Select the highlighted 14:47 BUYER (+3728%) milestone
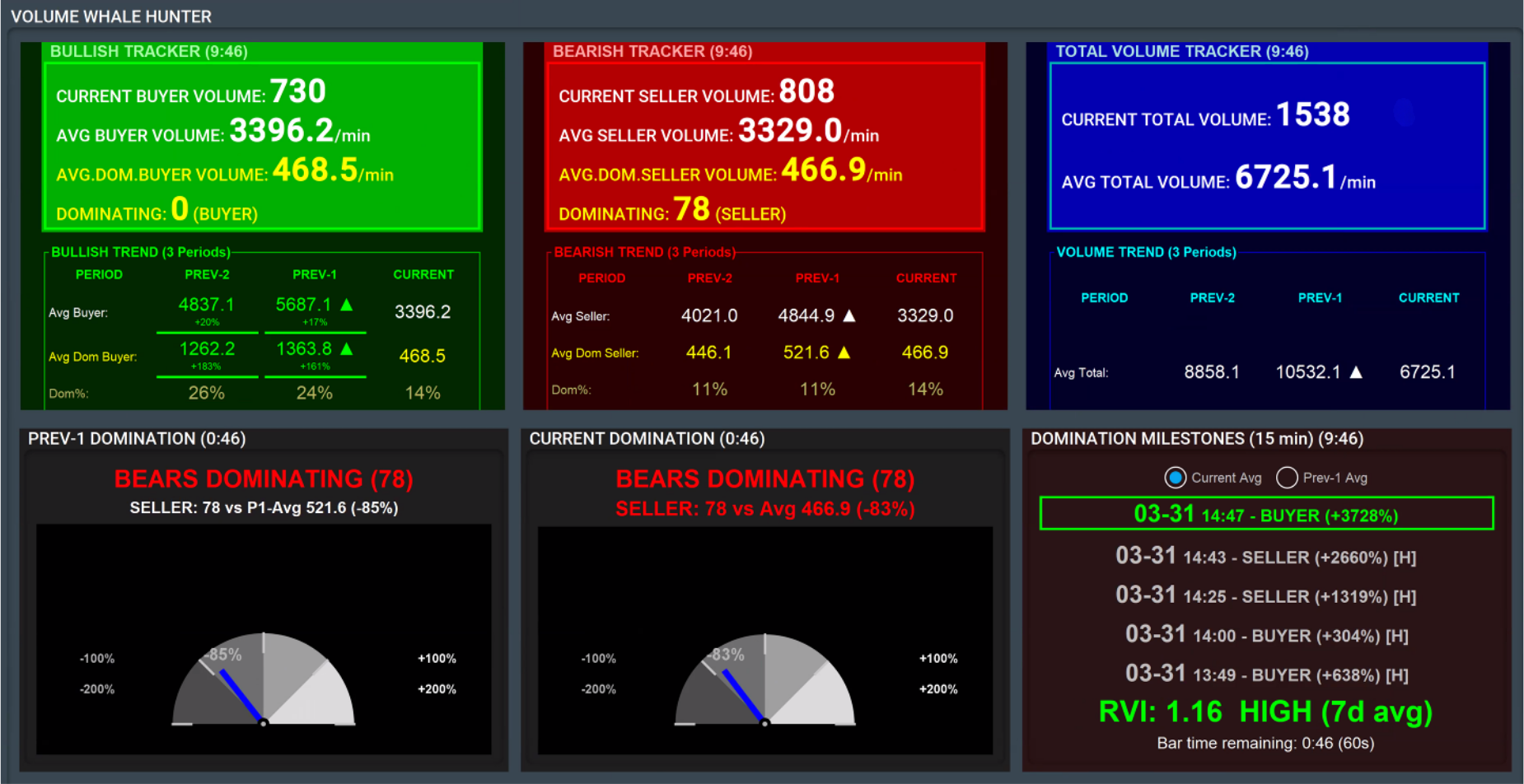Image resolution: width=1524 pixels, height=784 pixels. pos(1266,514)
